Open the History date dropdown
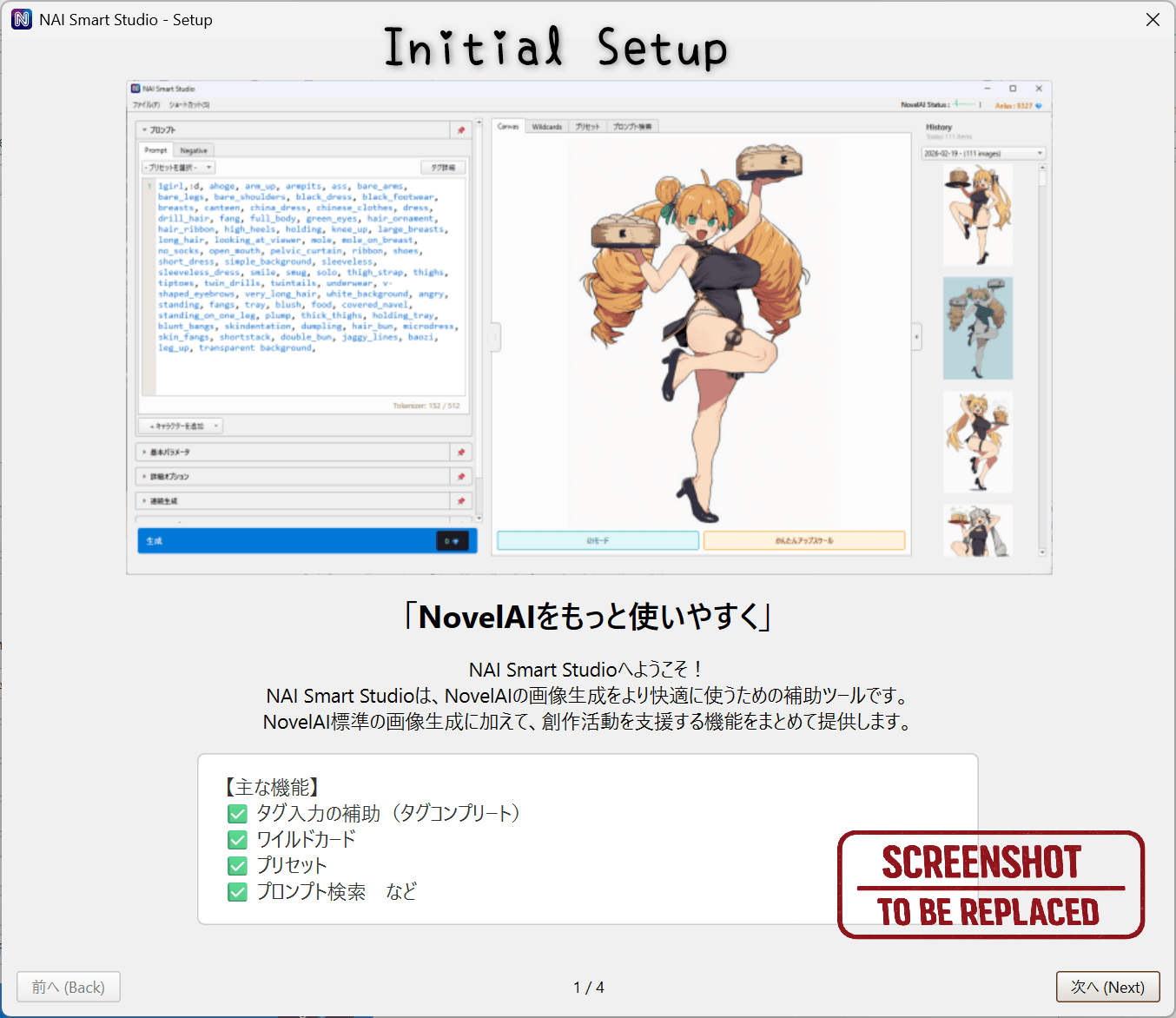1176x1018 pixels. 986,152
